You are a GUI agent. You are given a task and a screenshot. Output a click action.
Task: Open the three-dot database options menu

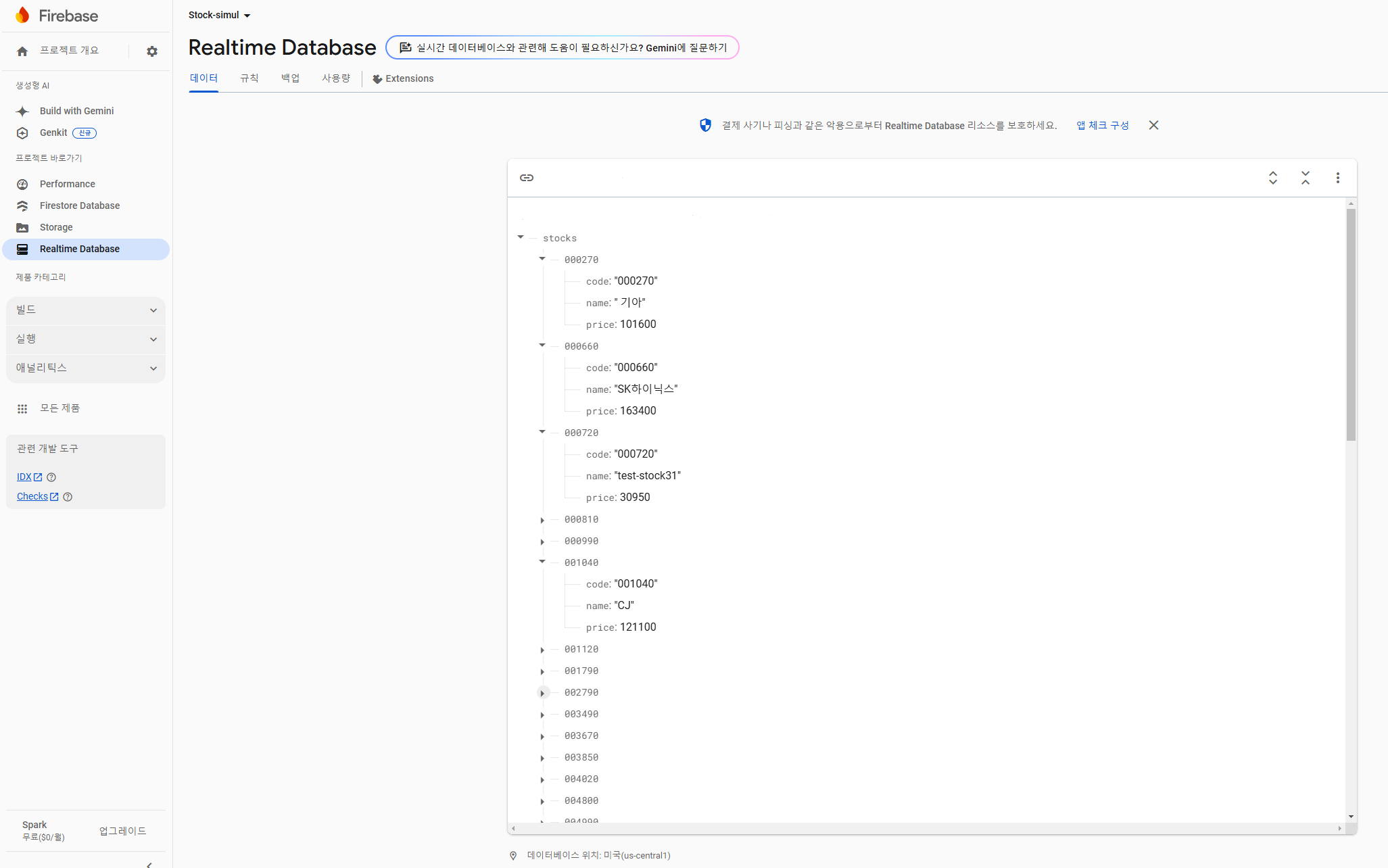tap(1337, 178)
